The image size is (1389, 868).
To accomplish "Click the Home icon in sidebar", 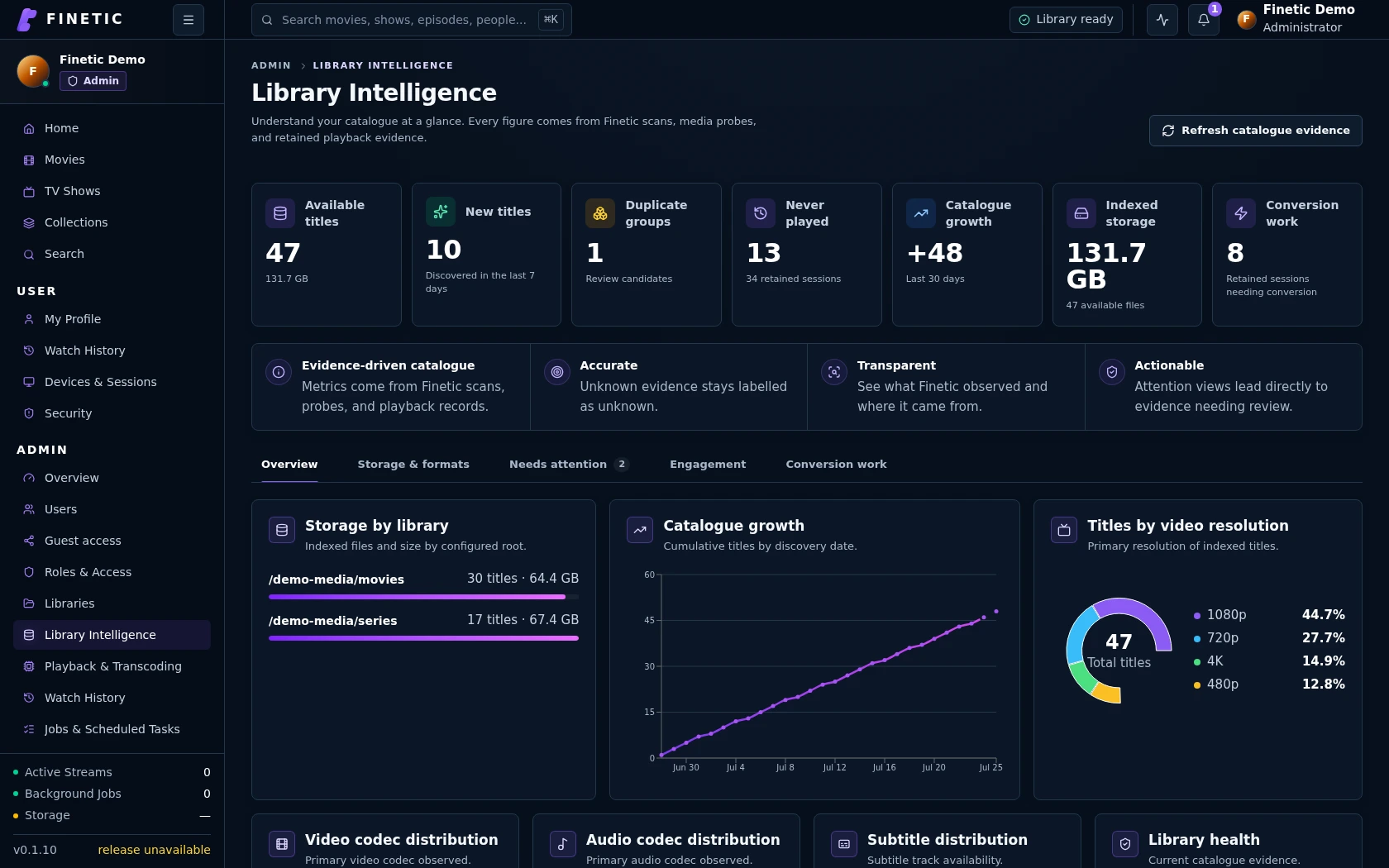I will [29, 129].
